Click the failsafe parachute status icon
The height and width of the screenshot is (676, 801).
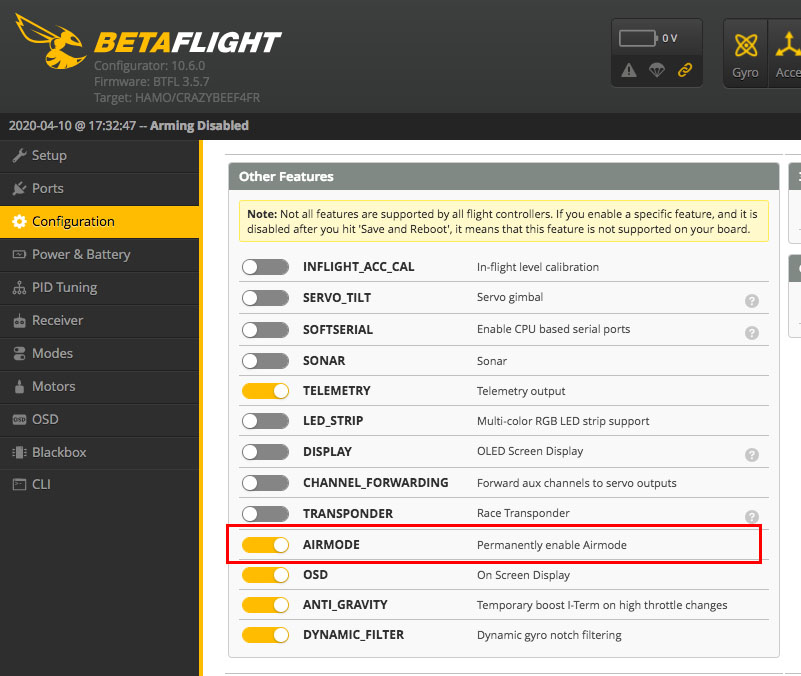point(657,70)
